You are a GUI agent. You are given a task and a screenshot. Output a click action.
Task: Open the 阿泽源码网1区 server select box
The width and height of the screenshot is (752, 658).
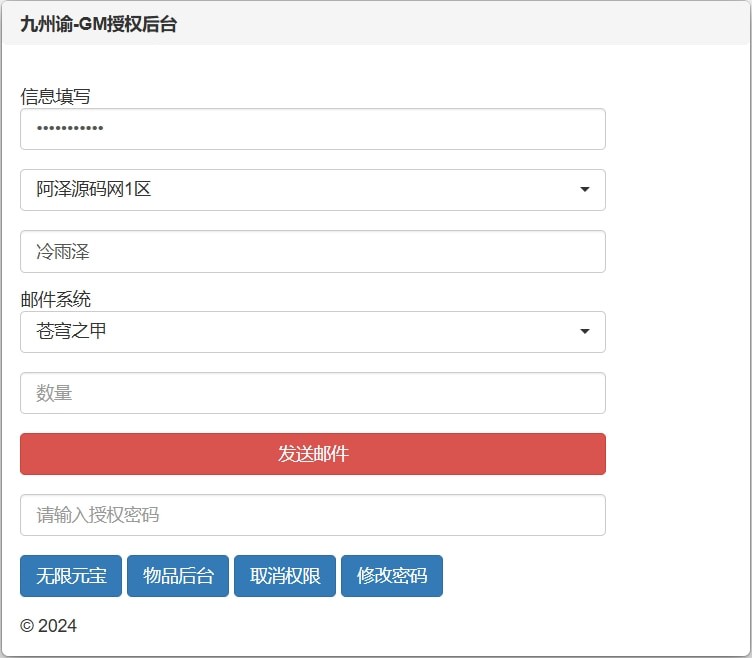(x=312, y=190)
